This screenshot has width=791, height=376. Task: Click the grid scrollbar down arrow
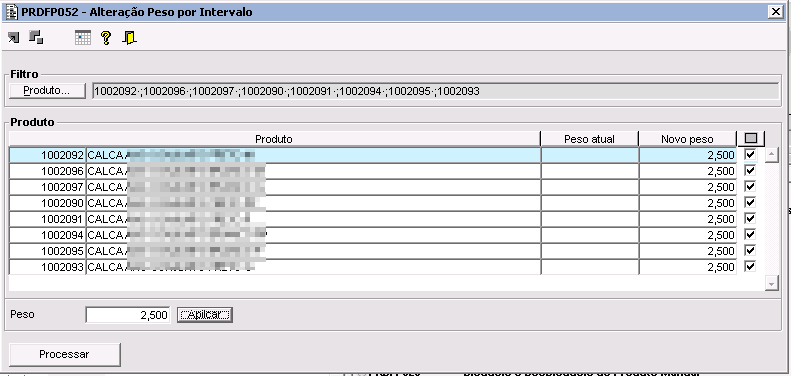pyautogui.click(x=771, y=284)
